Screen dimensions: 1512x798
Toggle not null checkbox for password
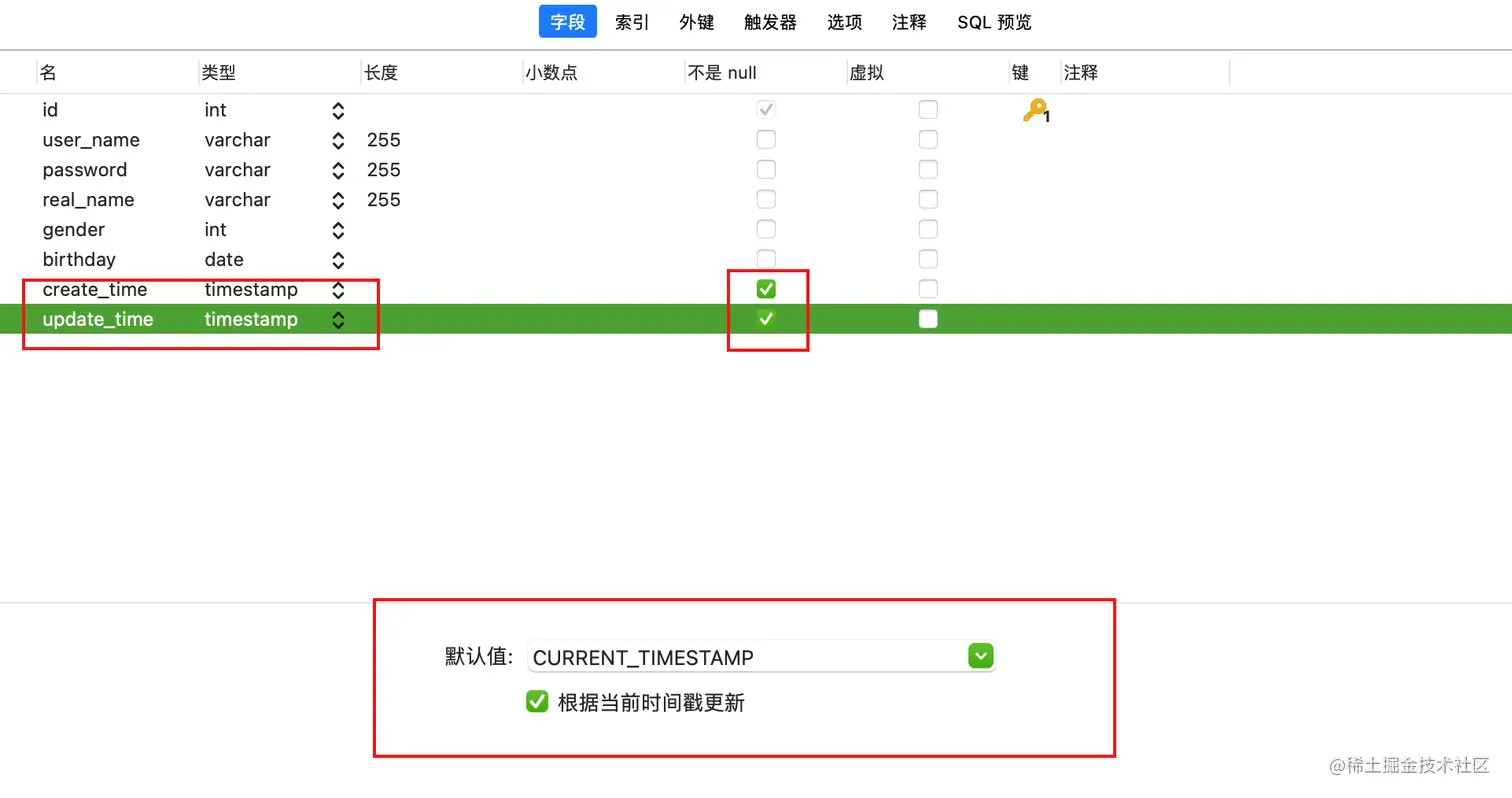pos(766,169)
